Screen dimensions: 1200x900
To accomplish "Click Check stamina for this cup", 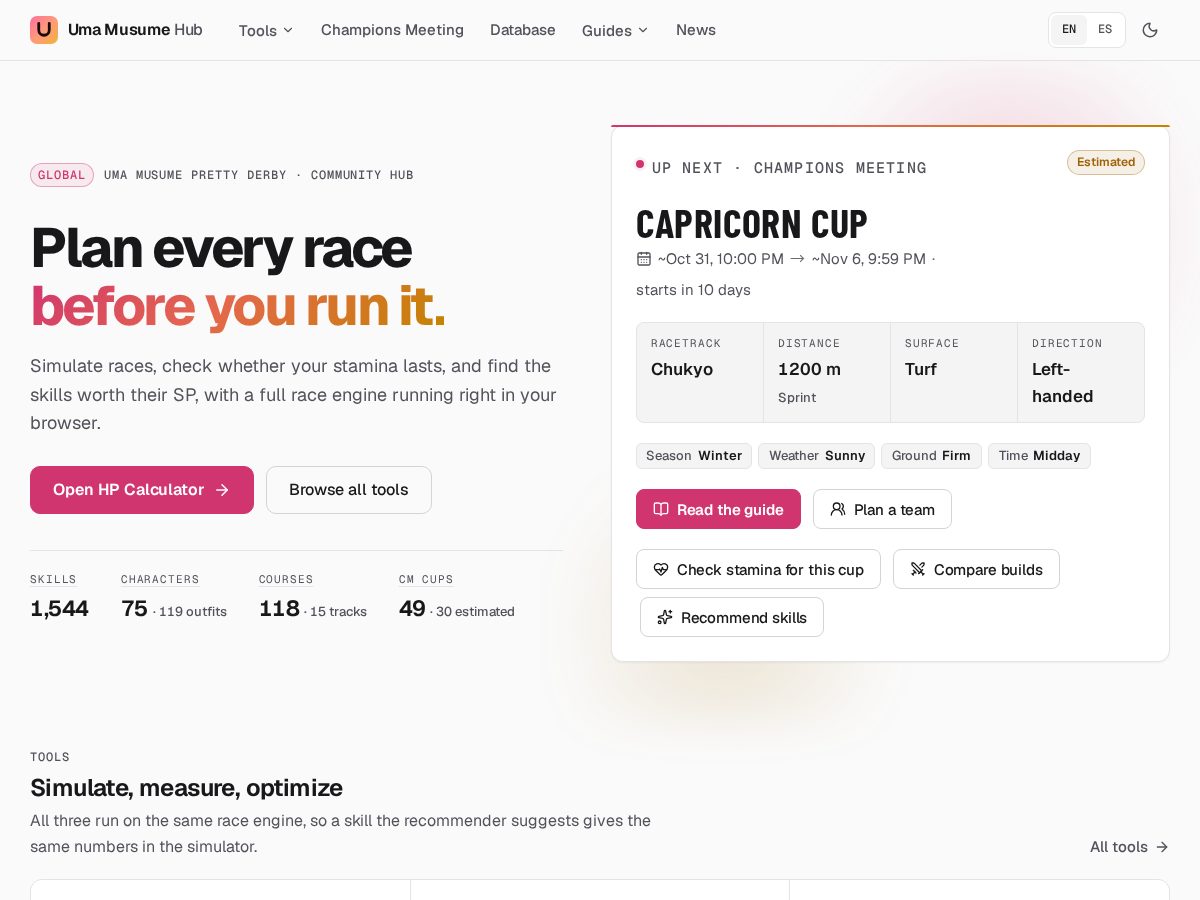I will click(x=758, y=569).
